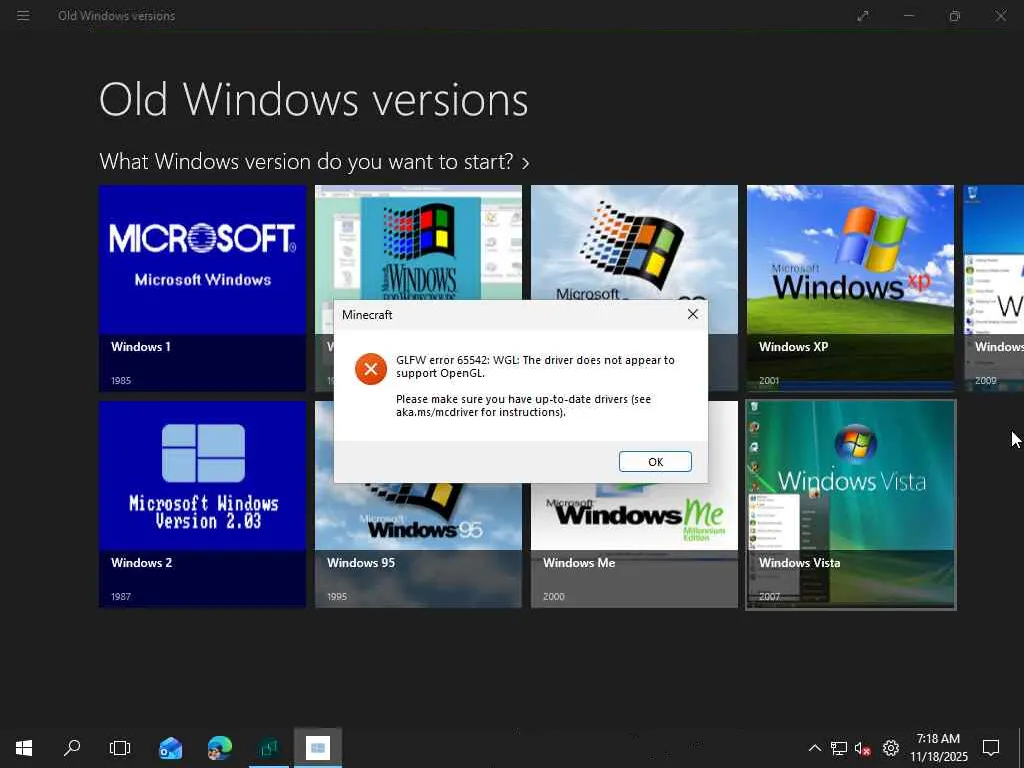The image size is (1024, 768).
Task: Open the Windows Start menu
Action: coord(24,748)
